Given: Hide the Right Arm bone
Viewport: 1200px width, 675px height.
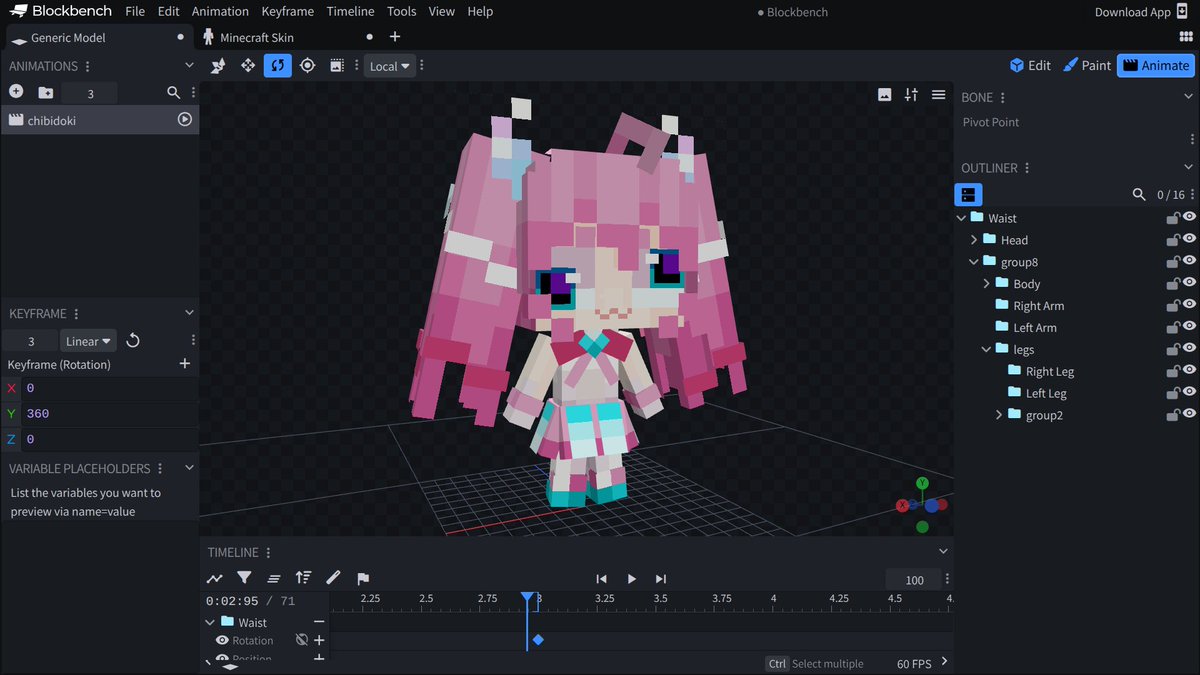Looking at the screenshot, I should (x=1190, y=305).
